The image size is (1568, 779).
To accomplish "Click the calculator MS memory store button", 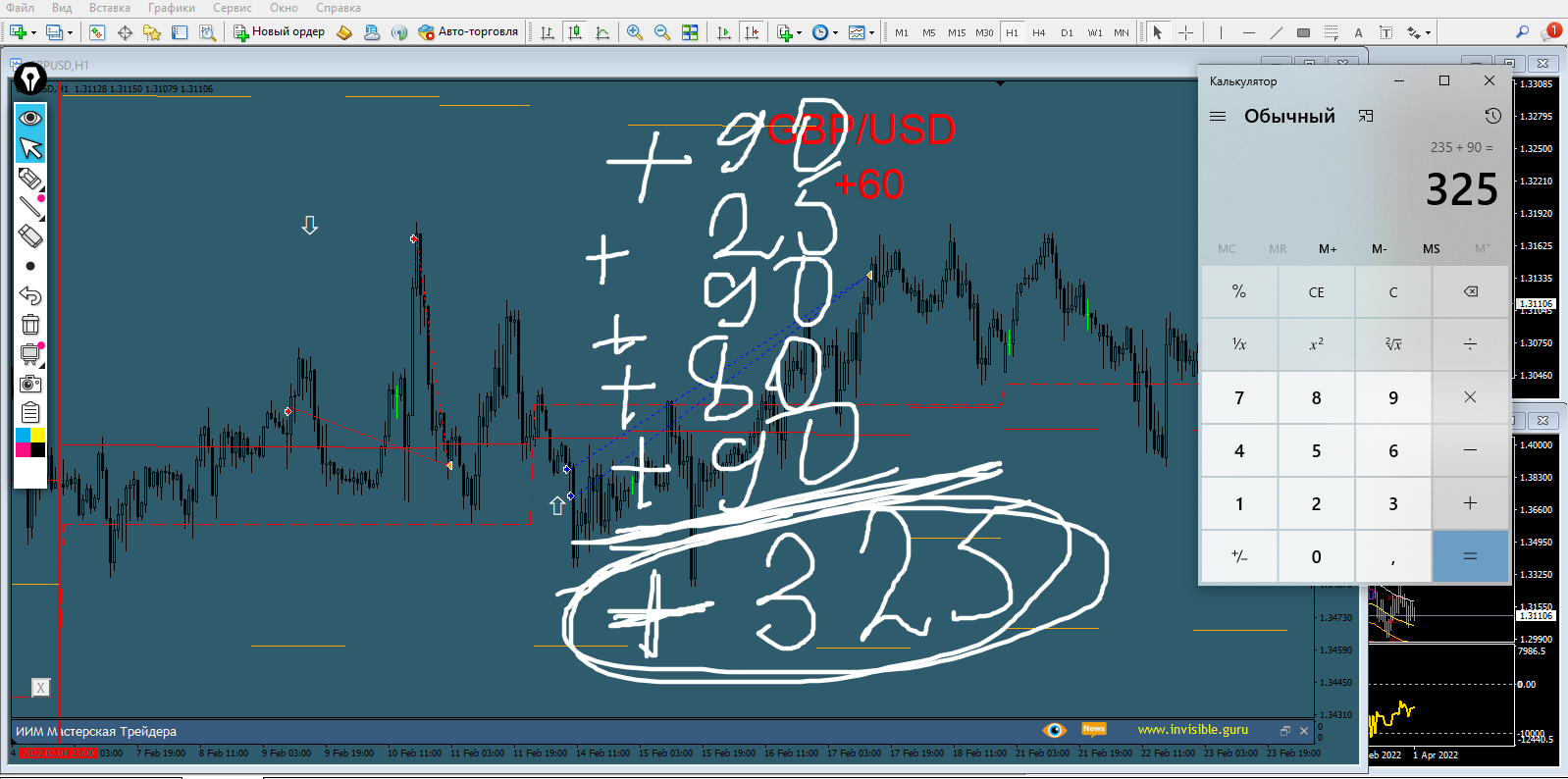I will tap(1431, 248).
